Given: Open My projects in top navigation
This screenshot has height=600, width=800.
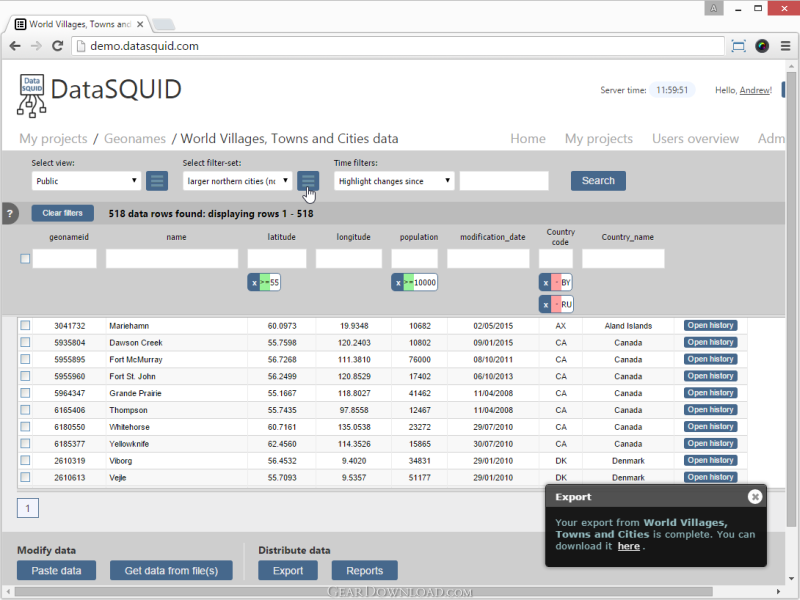Looking at the screenshot, I should pos(598,138).
